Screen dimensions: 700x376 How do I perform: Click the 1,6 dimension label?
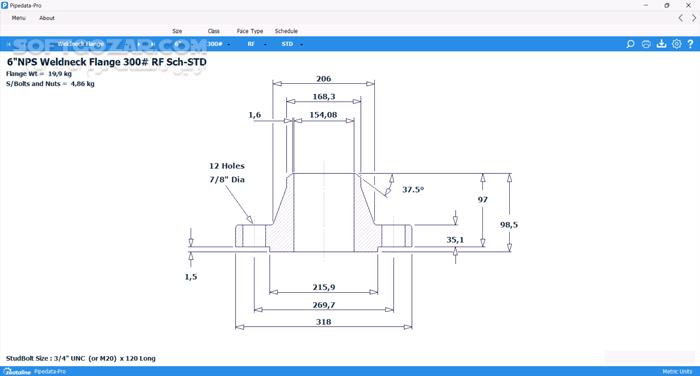pos(254,115)
